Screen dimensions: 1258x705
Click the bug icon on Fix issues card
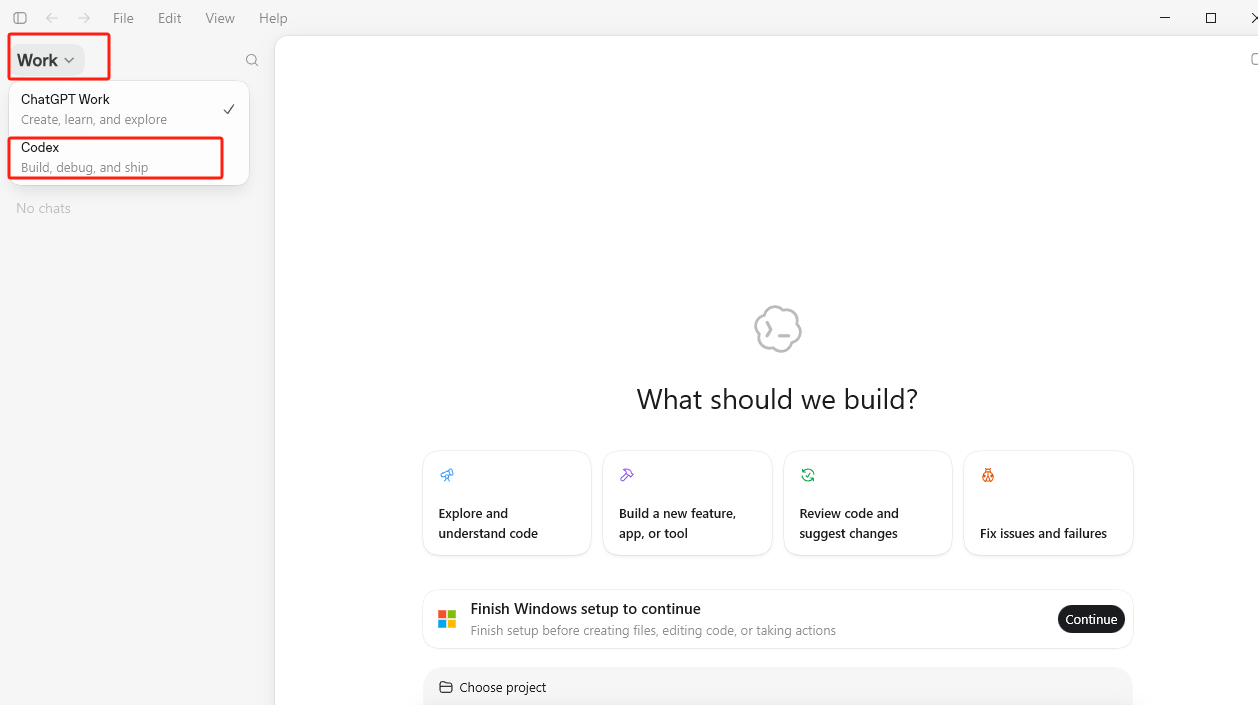pos(988,475)
